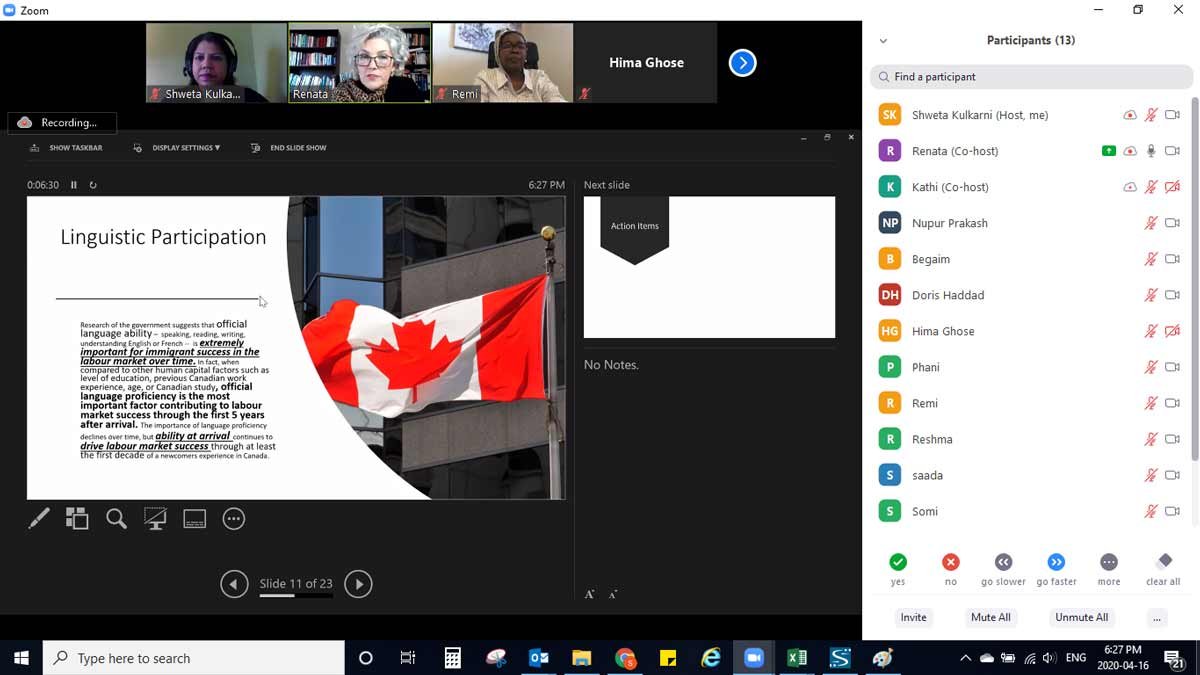1200x675 pixels.
Task: Click the green yes reaction icon
Action: click(898, 562)
